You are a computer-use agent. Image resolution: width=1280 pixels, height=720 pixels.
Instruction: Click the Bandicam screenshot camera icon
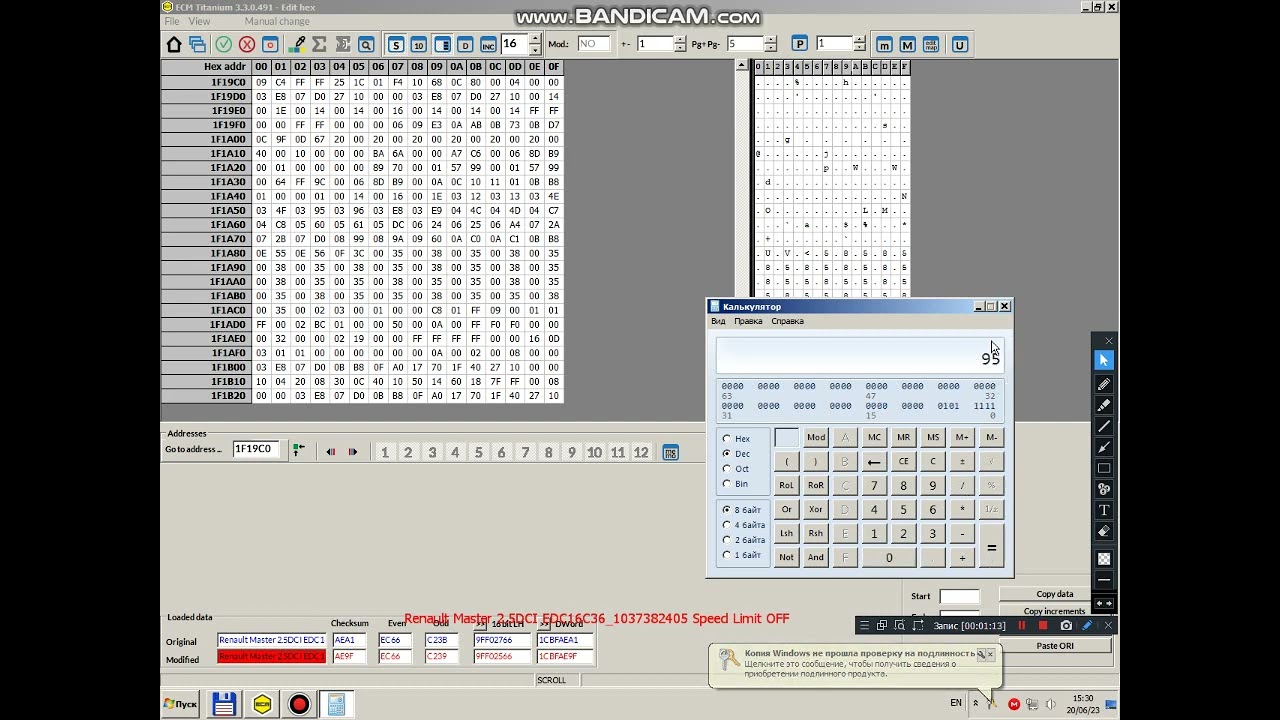point(1066,626)
